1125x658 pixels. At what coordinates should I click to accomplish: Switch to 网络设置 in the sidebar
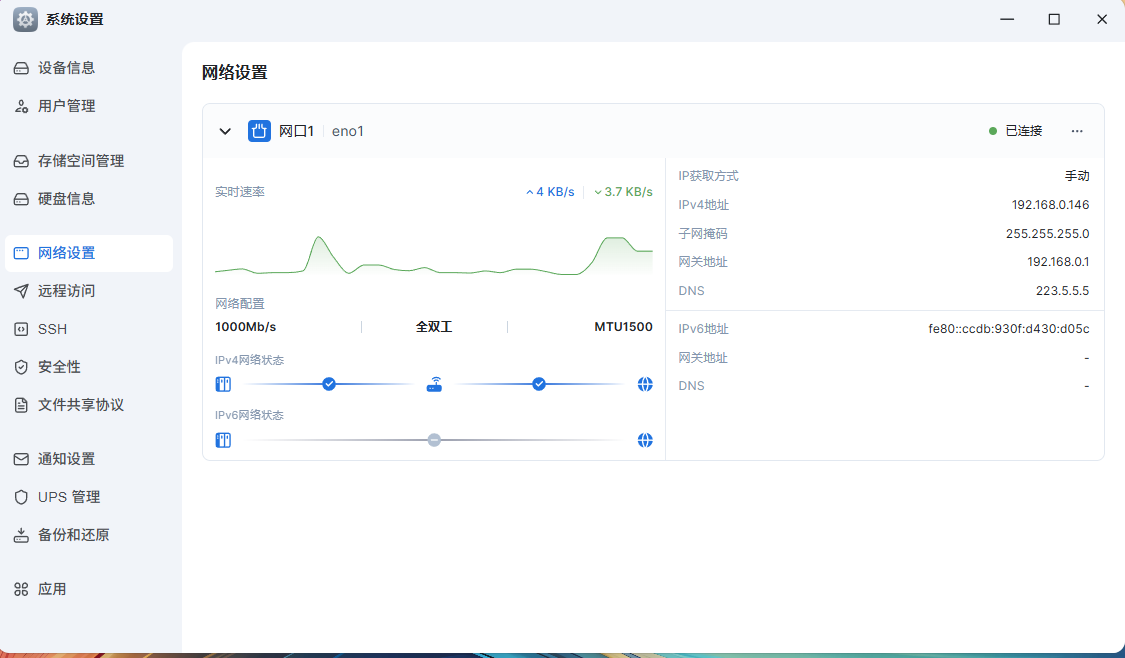(x=68, y=252)
